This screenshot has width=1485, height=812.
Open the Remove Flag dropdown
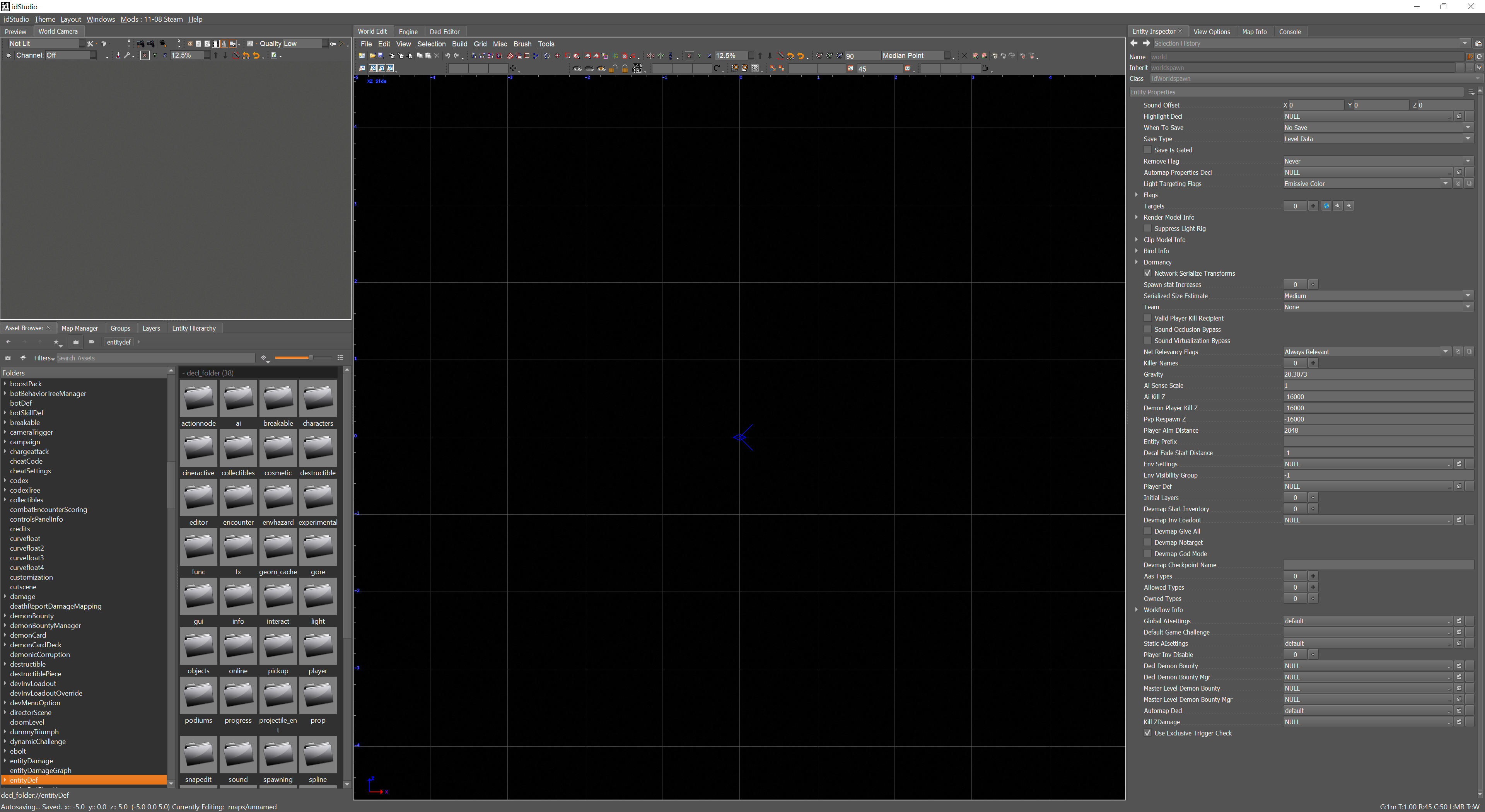[1378, 161]
